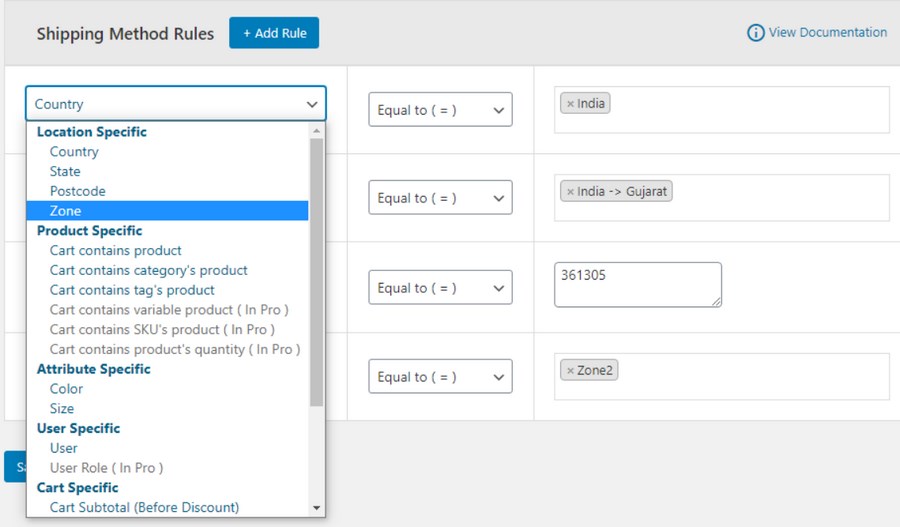Click the Attribute Specific group header
This screenshot has width=900, height=527.
(x=94, y=369)
